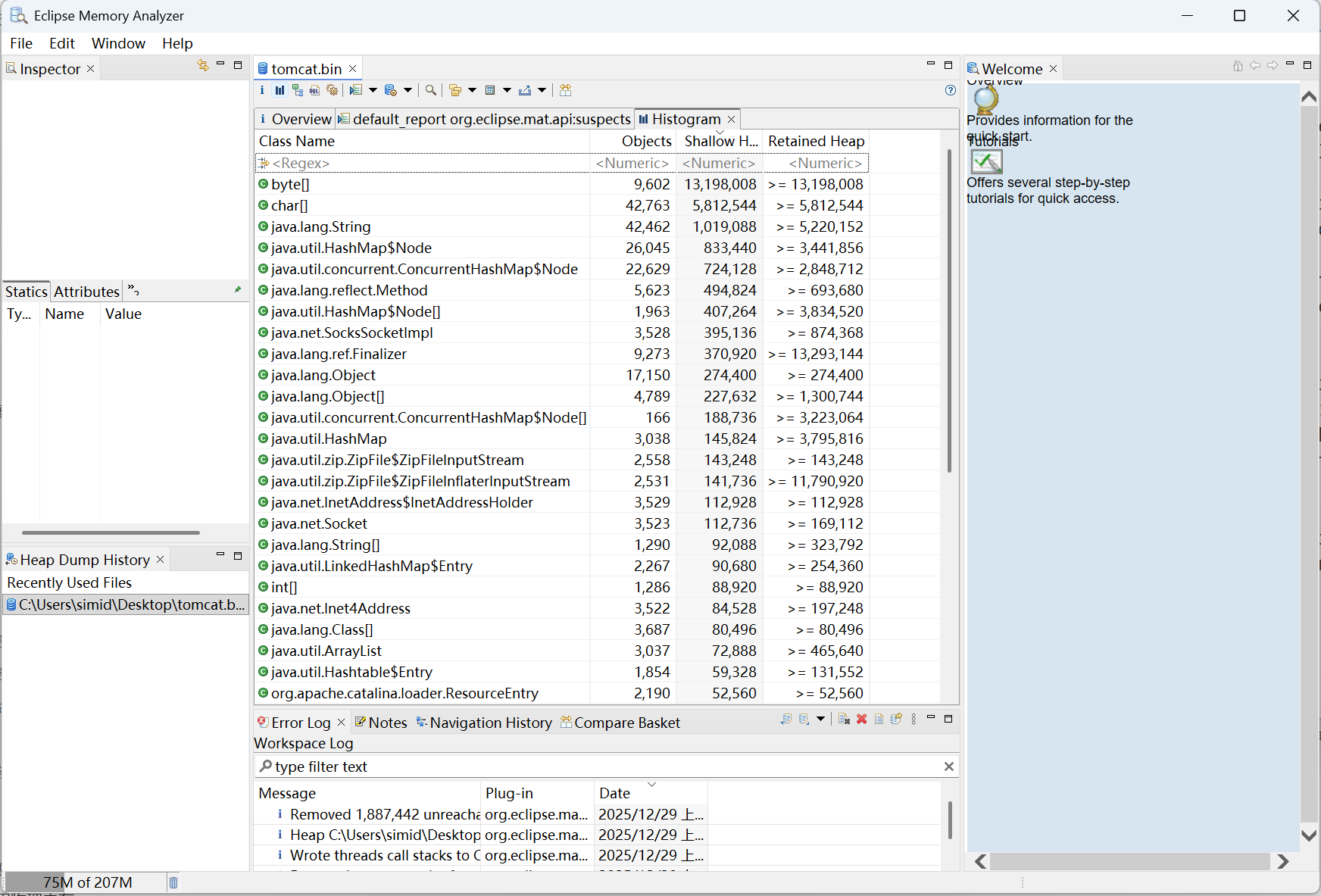The width and height of the screenshot is (1321, 896).
Task: Click the compare tables icon in toolbar
Action: click(565, 90)
